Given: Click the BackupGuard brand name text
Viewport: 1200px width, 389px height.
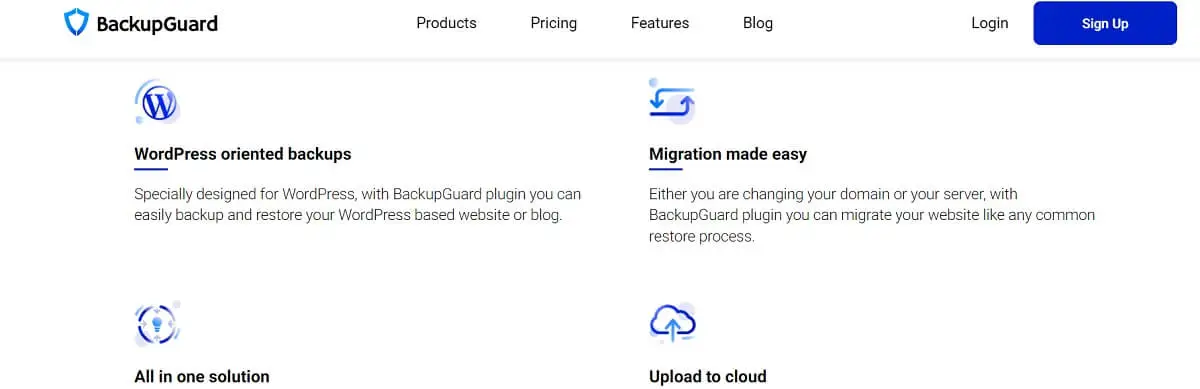Looking at the screenshot, I should coord(157,24).
